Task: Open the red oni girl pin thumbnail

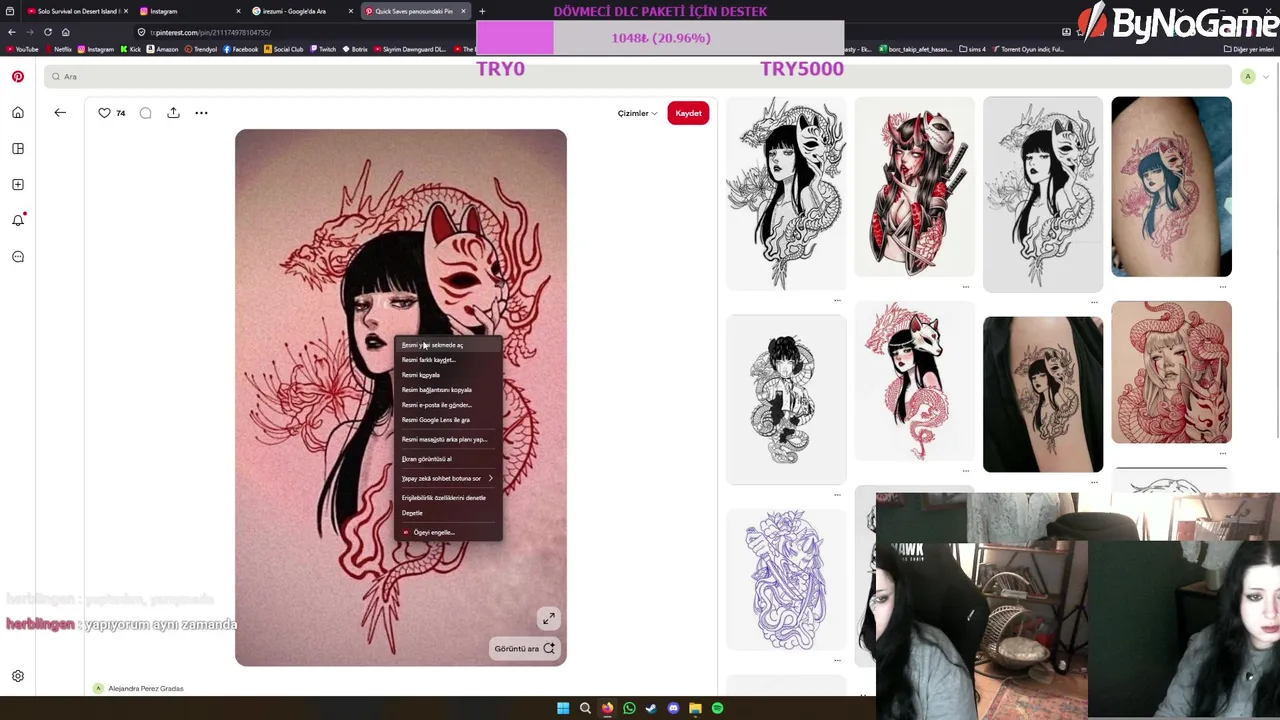Action: pyautogui.click(x=914, y=186)
